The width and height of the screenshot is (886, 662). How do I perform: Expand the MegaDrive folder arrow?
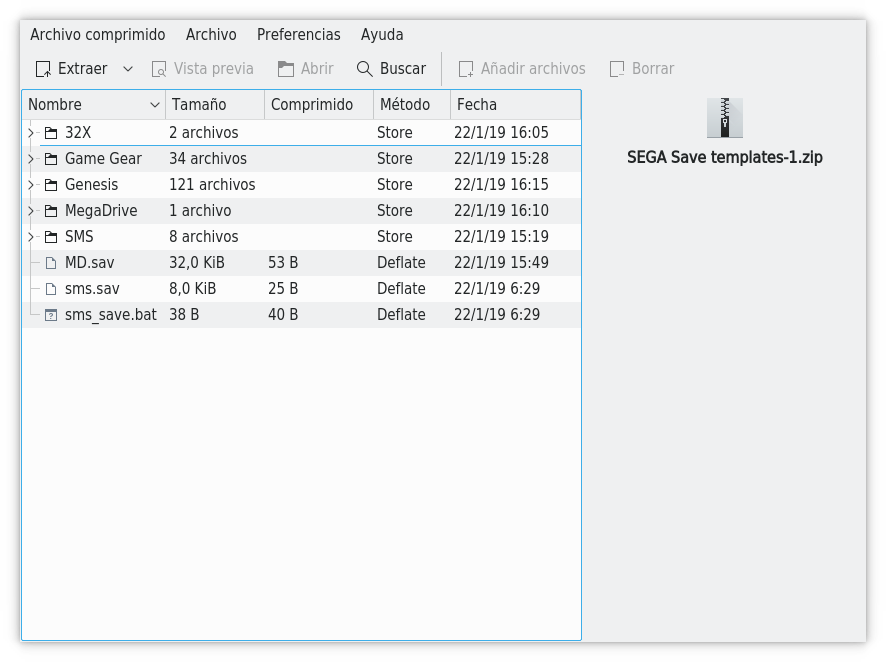31,211
